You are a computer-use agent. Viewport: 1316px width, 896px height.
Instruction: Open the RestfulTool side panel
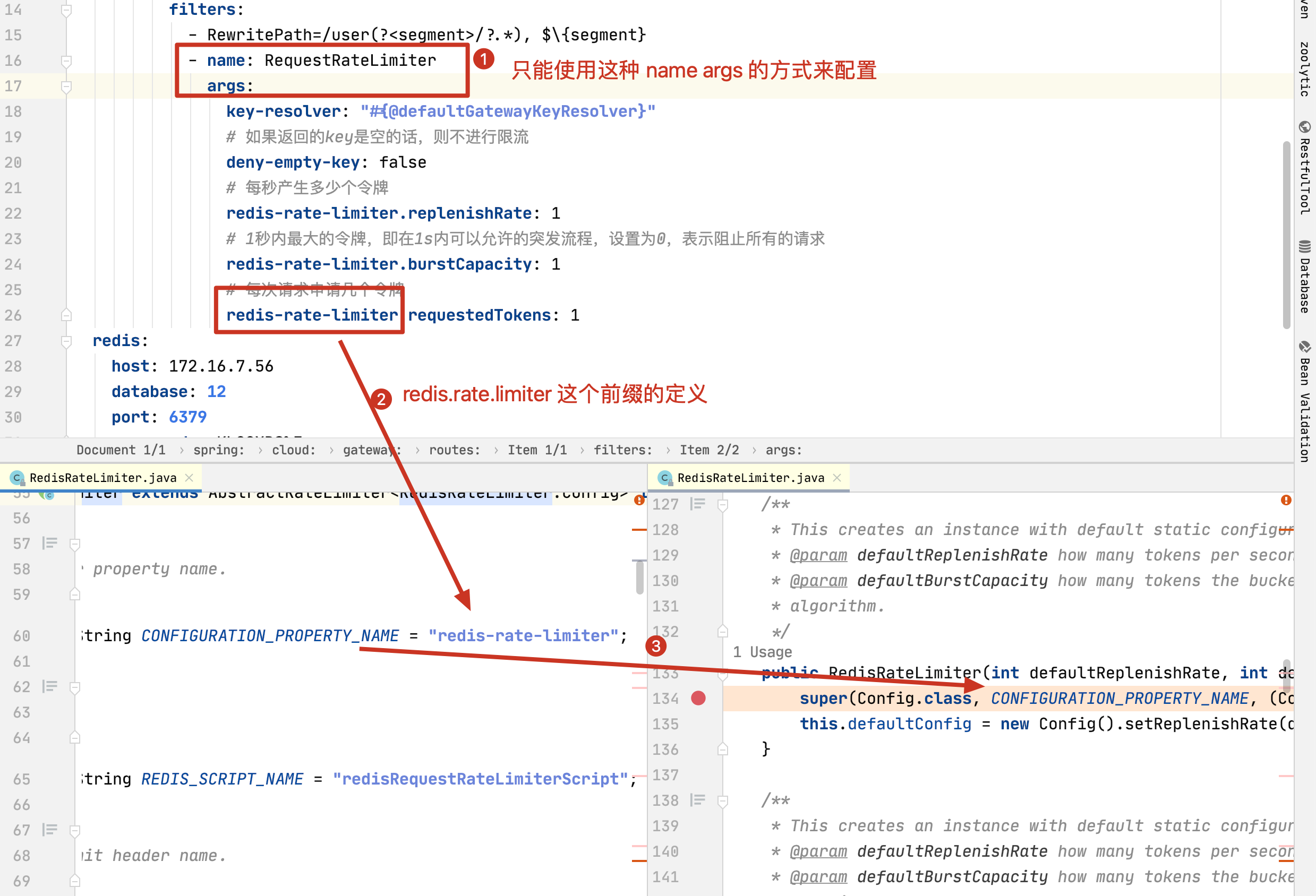coord(1305,168)
